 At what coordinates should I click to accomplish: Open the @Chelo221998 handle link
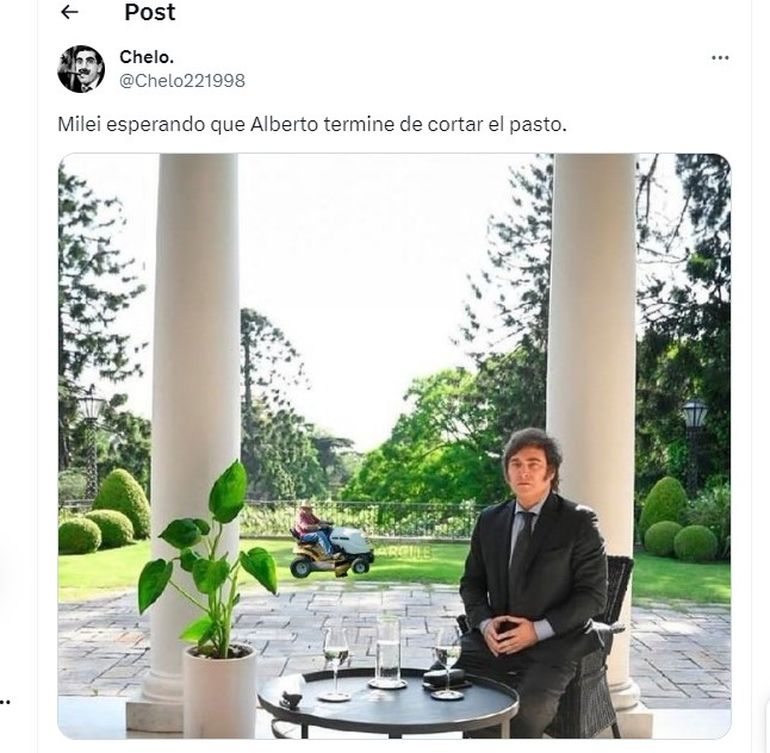tap(182, 81)
